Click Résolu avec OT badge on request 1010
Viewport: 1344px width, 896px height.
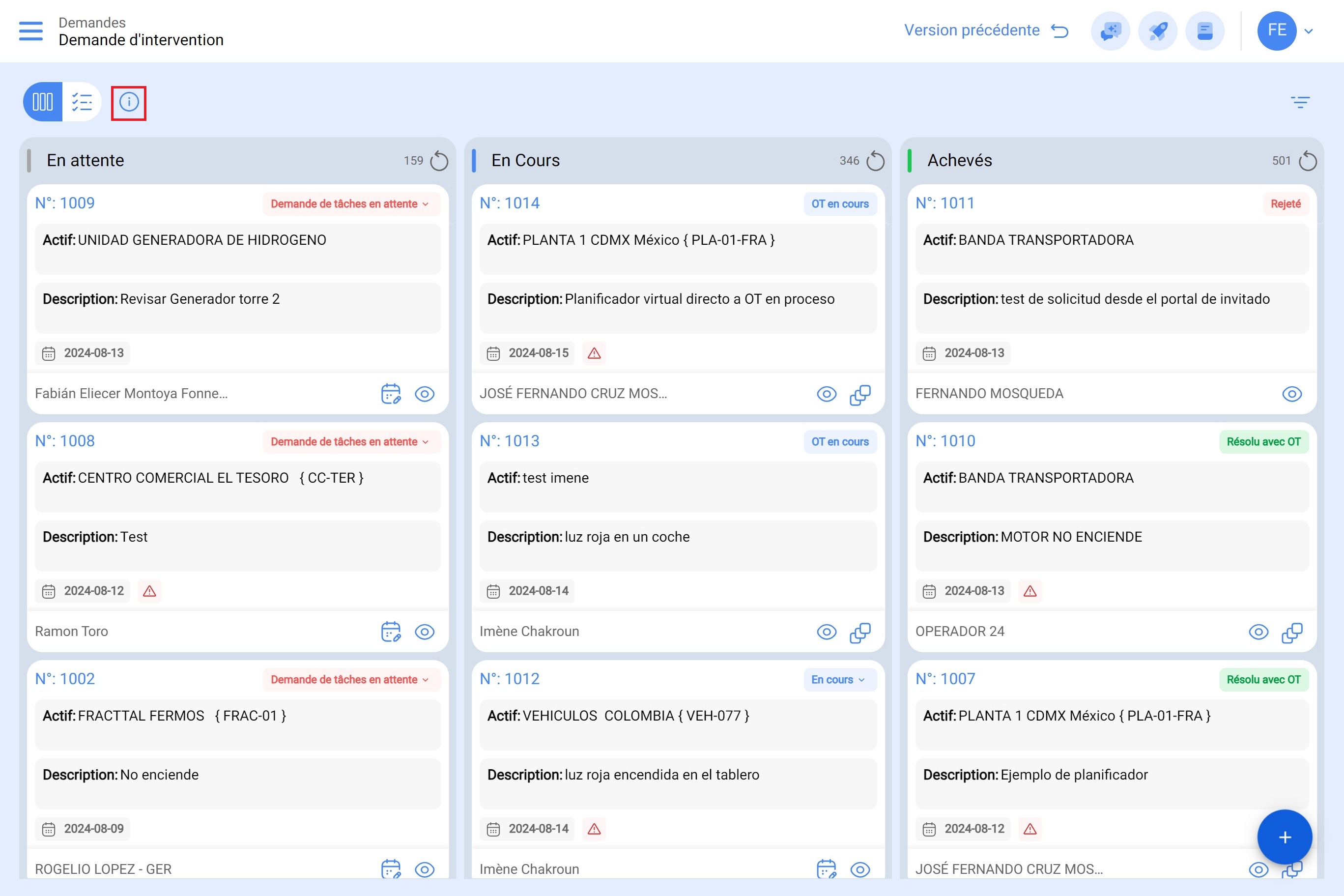1263,442
